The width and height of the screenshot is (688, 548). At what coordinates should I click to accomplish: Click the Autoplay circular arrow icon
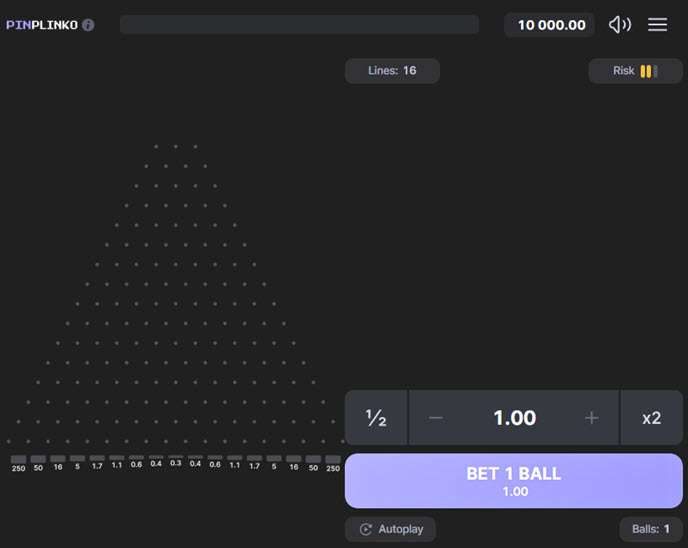[366, 529]
